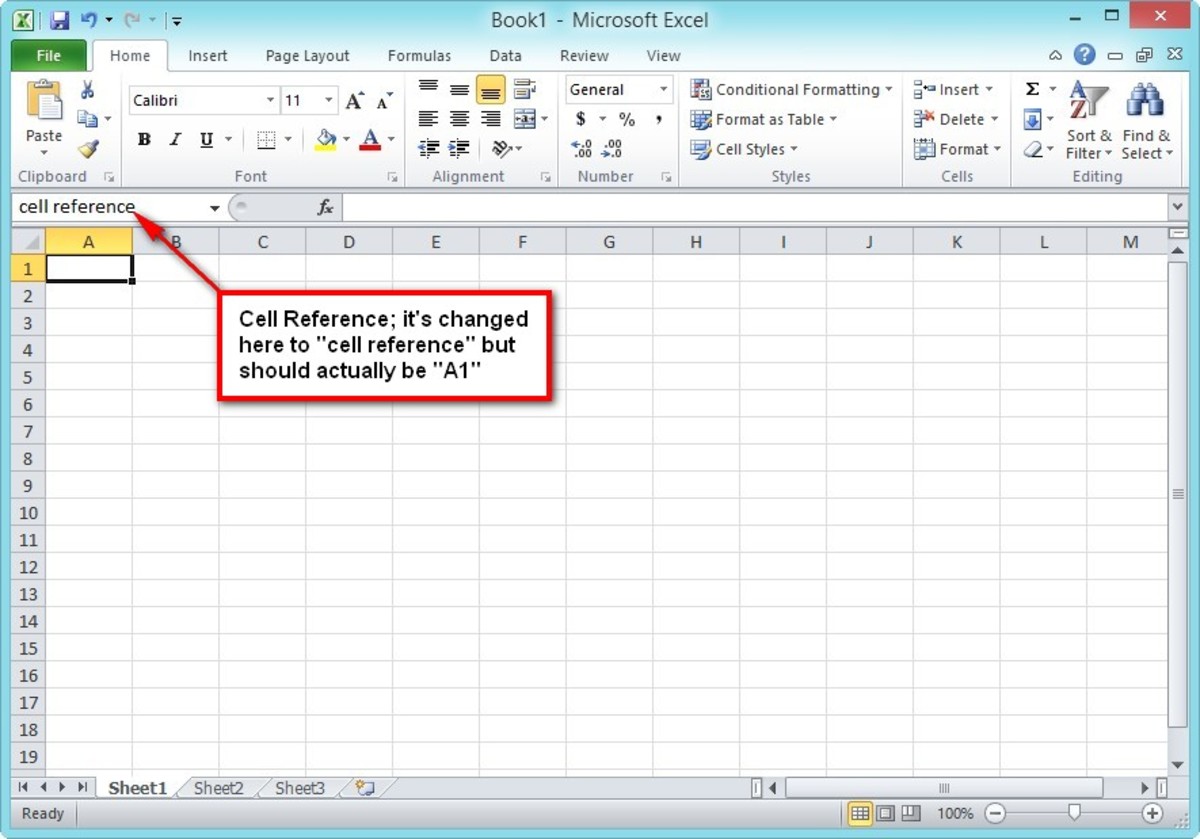The image size is (1200, 839).
Task: Click the Format Painter brush icon
Action: click(x=88, y=149)
